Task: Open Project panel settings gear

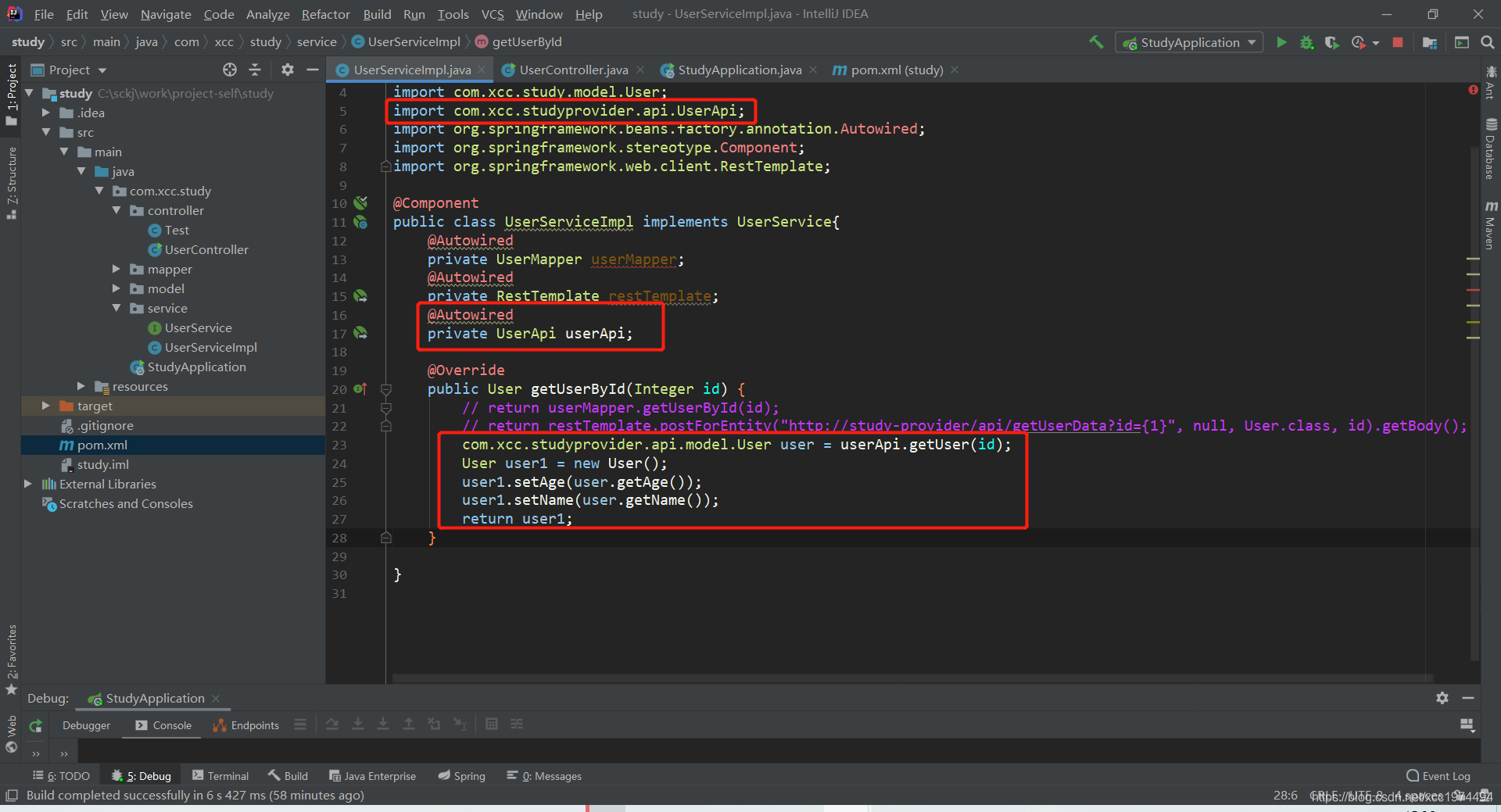Action: pos(288,70)
